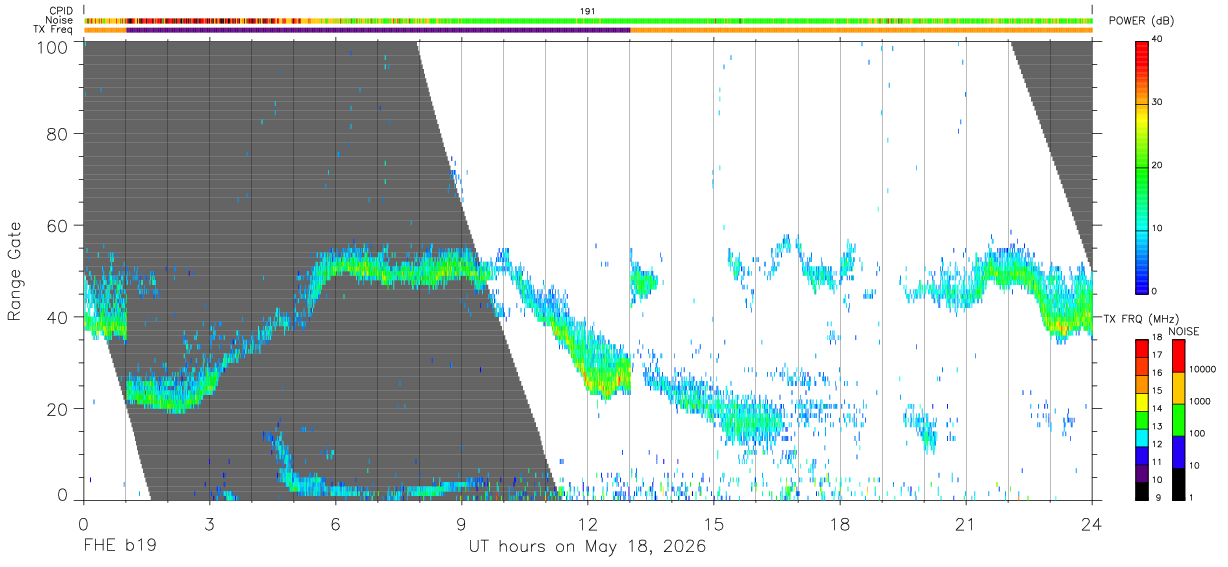
Task: Click the UT hours axis title
Action: (x=588, y=548)
